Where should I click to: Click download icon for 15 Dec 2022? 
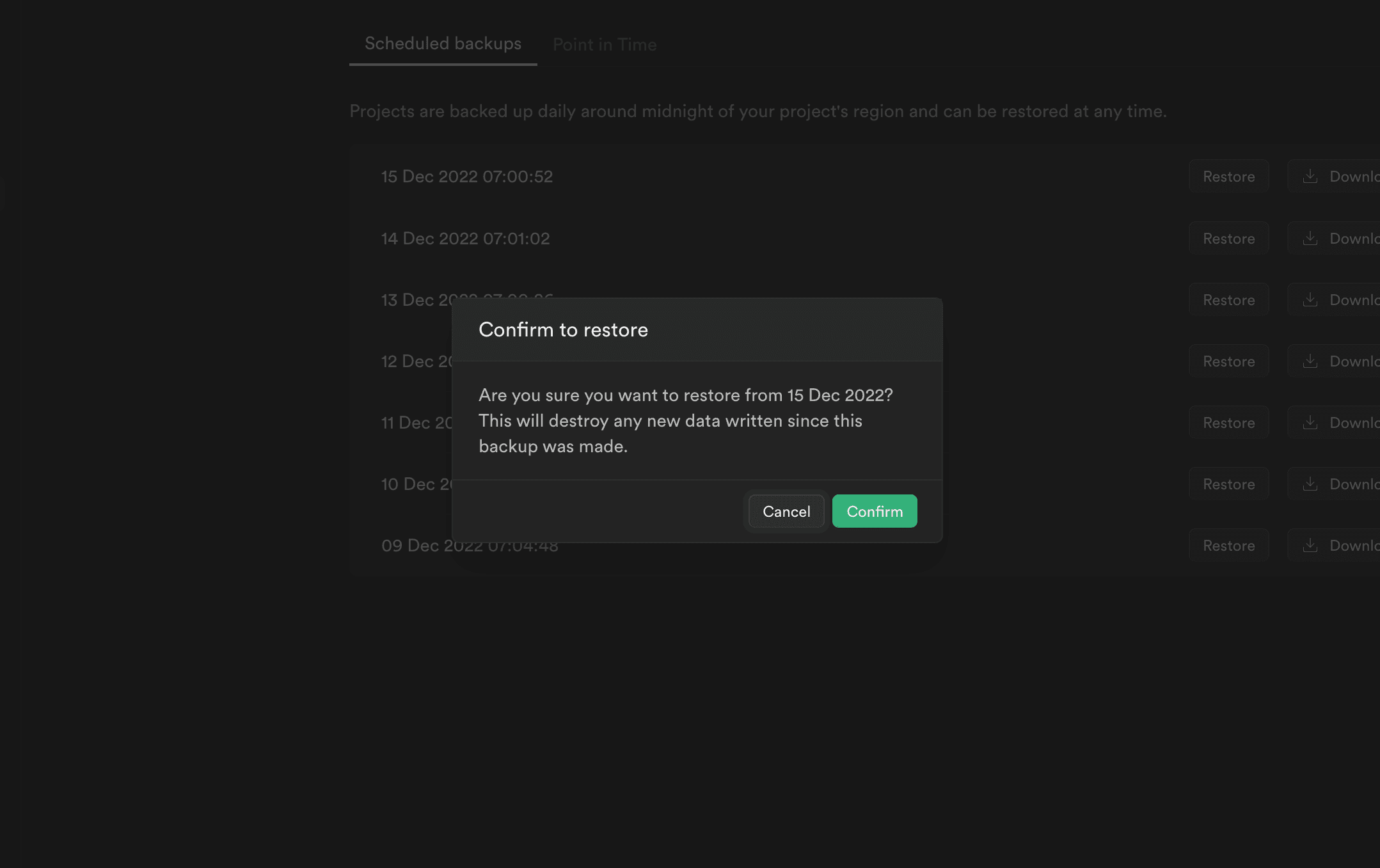click(x=1310, y=176)
